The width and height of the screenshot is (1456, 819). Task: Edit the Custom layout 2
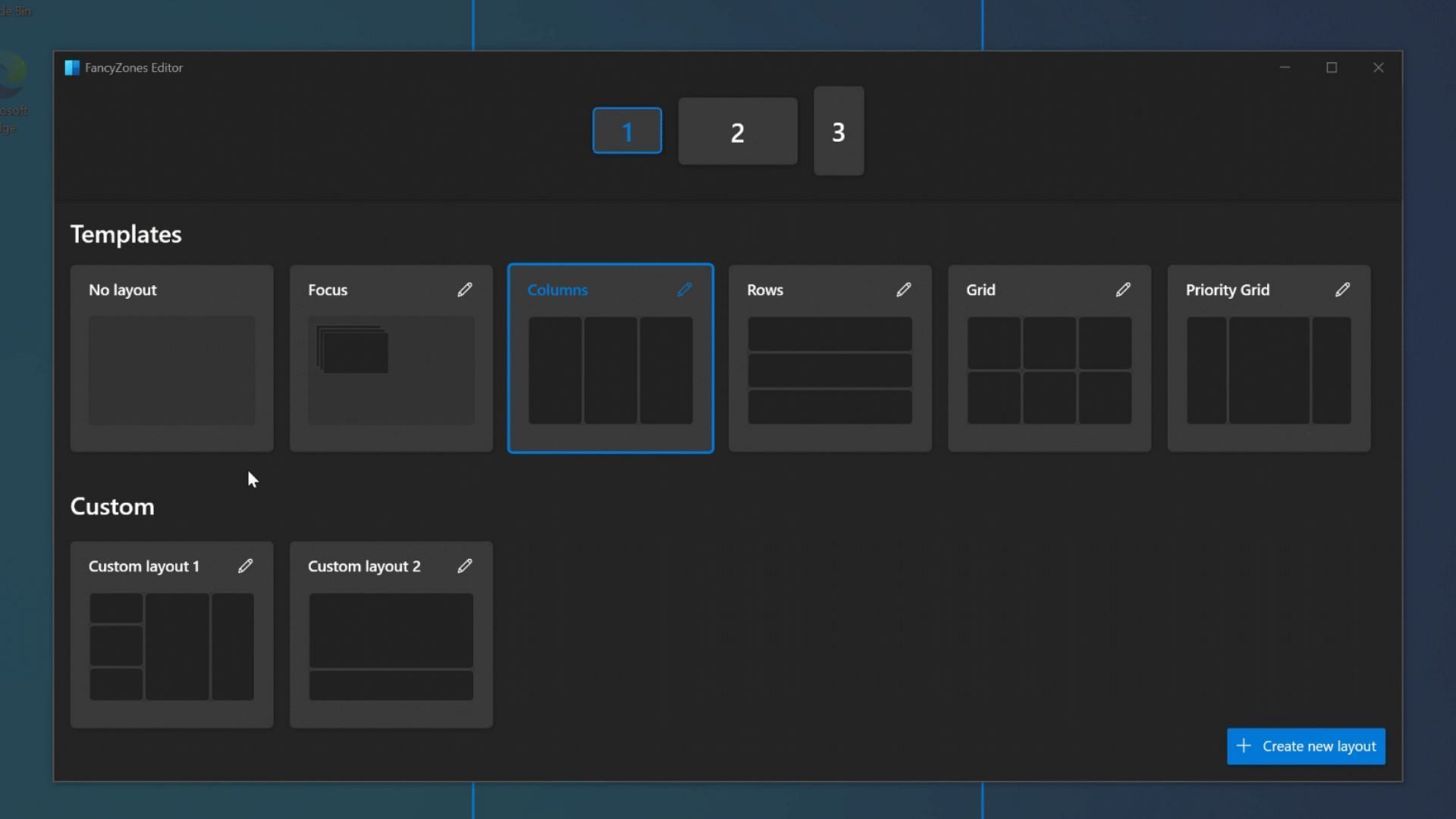pyautogui.click(x=465, y=566)
